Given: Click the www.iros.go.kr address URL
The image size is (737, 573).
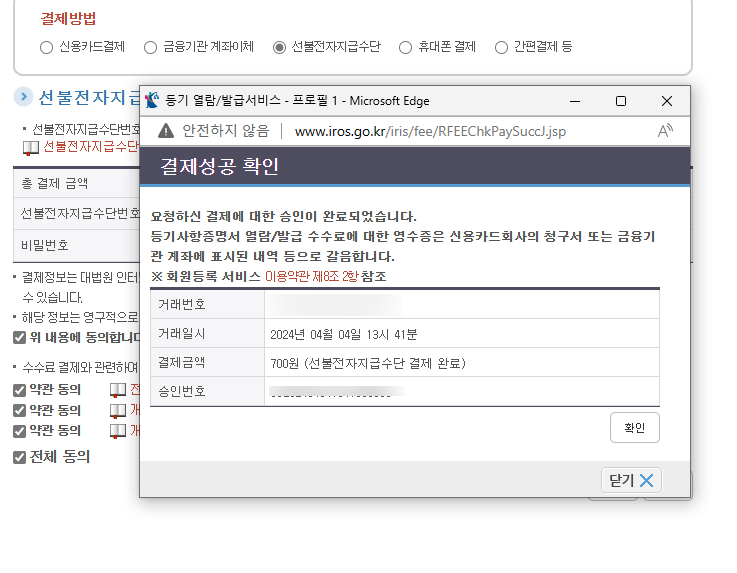Looking at the screenshot, I should tap(430, 131).
